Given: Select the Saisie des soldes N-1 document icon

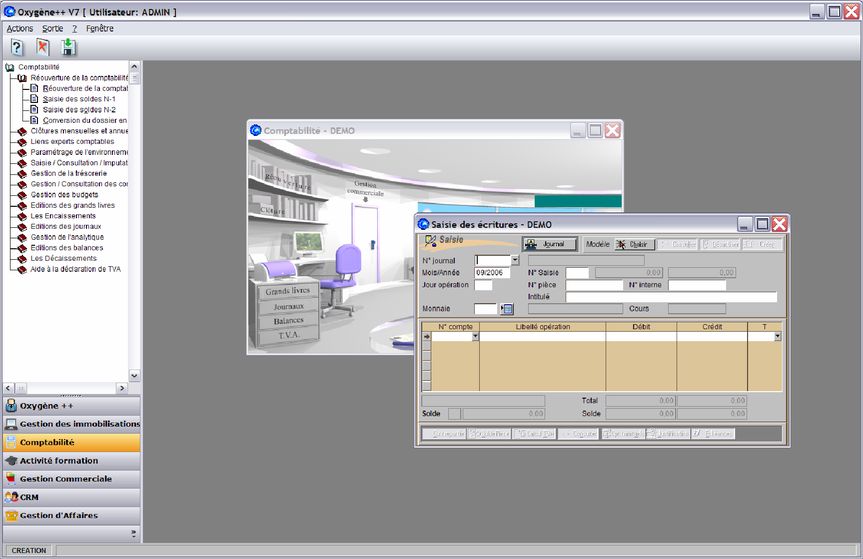Looking at the screenshot, I should click(x=34, y=99).
